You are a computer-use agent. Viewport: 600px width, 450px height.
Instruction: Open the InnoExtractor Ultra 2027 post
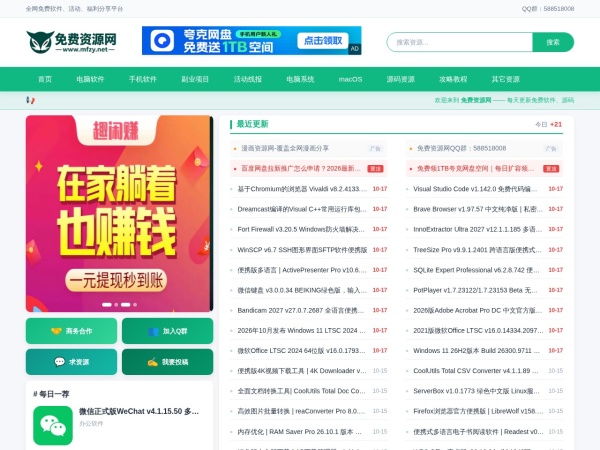[x=478, y=229]
